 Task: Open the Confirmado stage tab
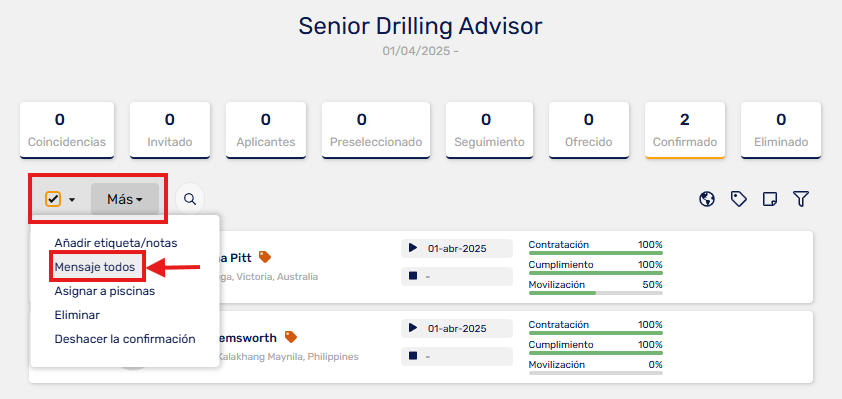click(x=685, y=130)
